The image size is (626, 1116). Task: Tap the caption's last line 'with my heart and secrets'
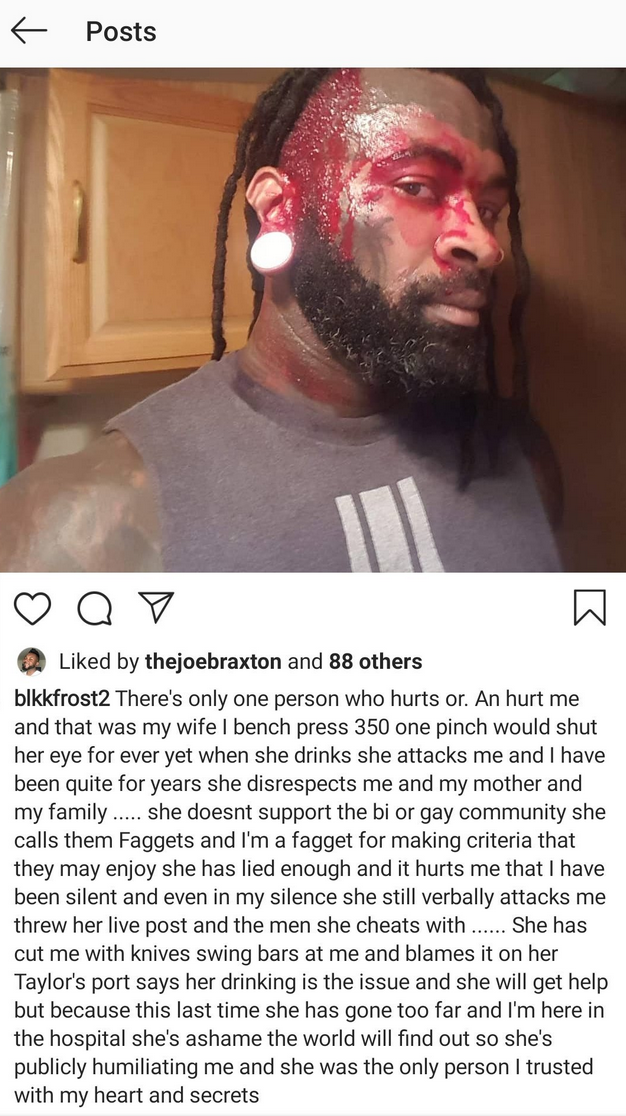[137, 1095]
